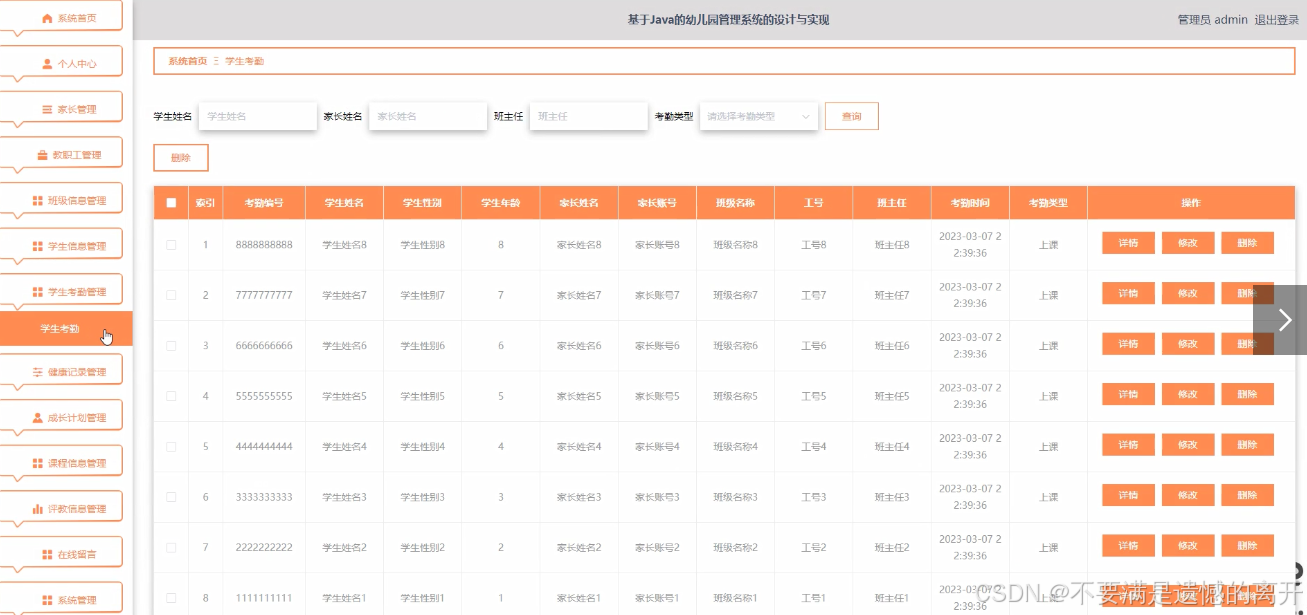Screen dimensions: 1307x615
Task: Click the briefcase icon beside 教职工管理
Action: click(x=42, y=155)
